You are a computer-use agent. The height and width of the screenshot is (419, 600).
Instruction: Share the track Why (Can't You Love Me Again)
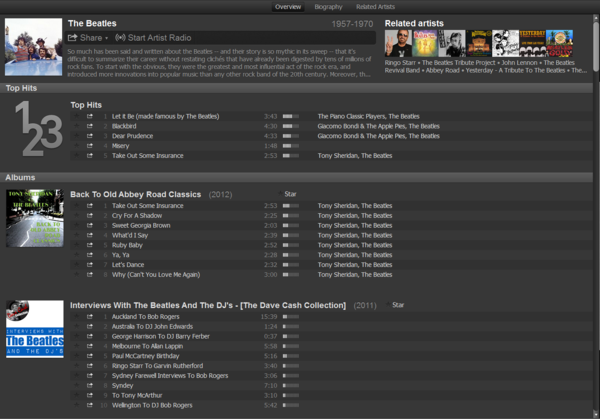tap(90, 275)
